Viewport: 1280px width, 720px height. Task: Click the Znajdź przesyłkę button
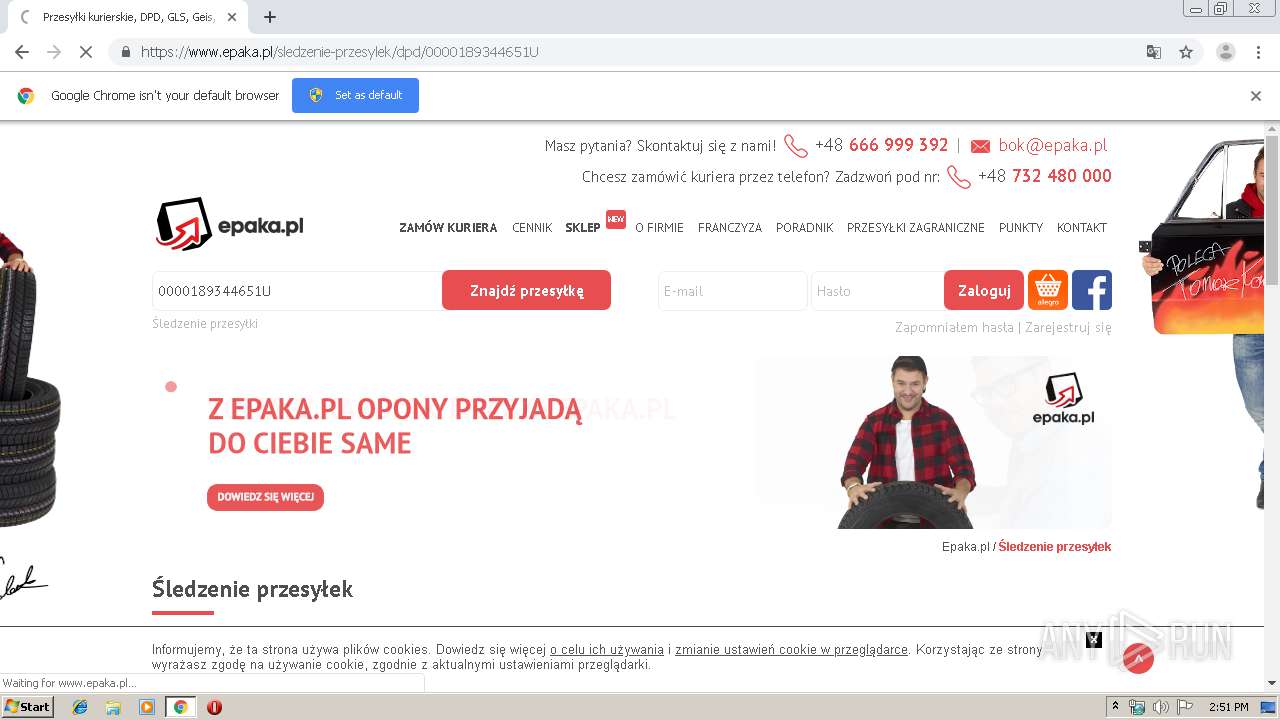coord(526,290)
